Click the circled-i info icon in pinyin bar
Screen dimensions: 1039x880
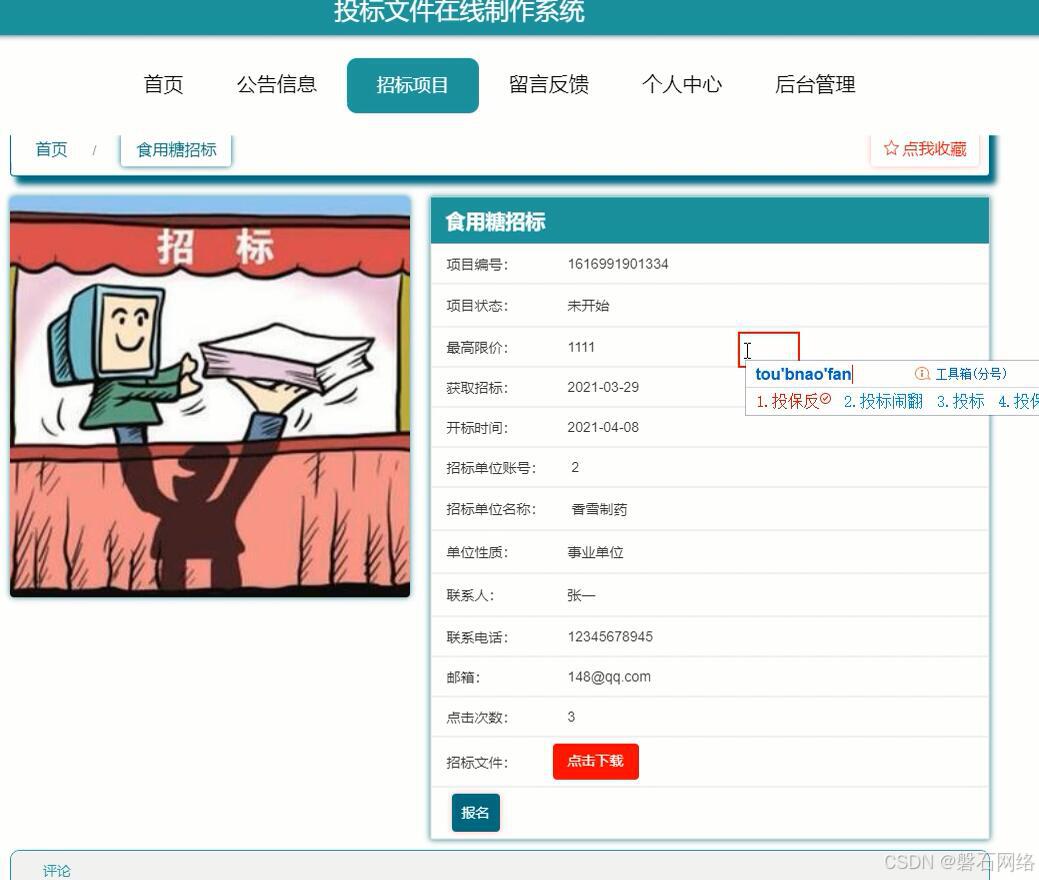pos(921,373)
